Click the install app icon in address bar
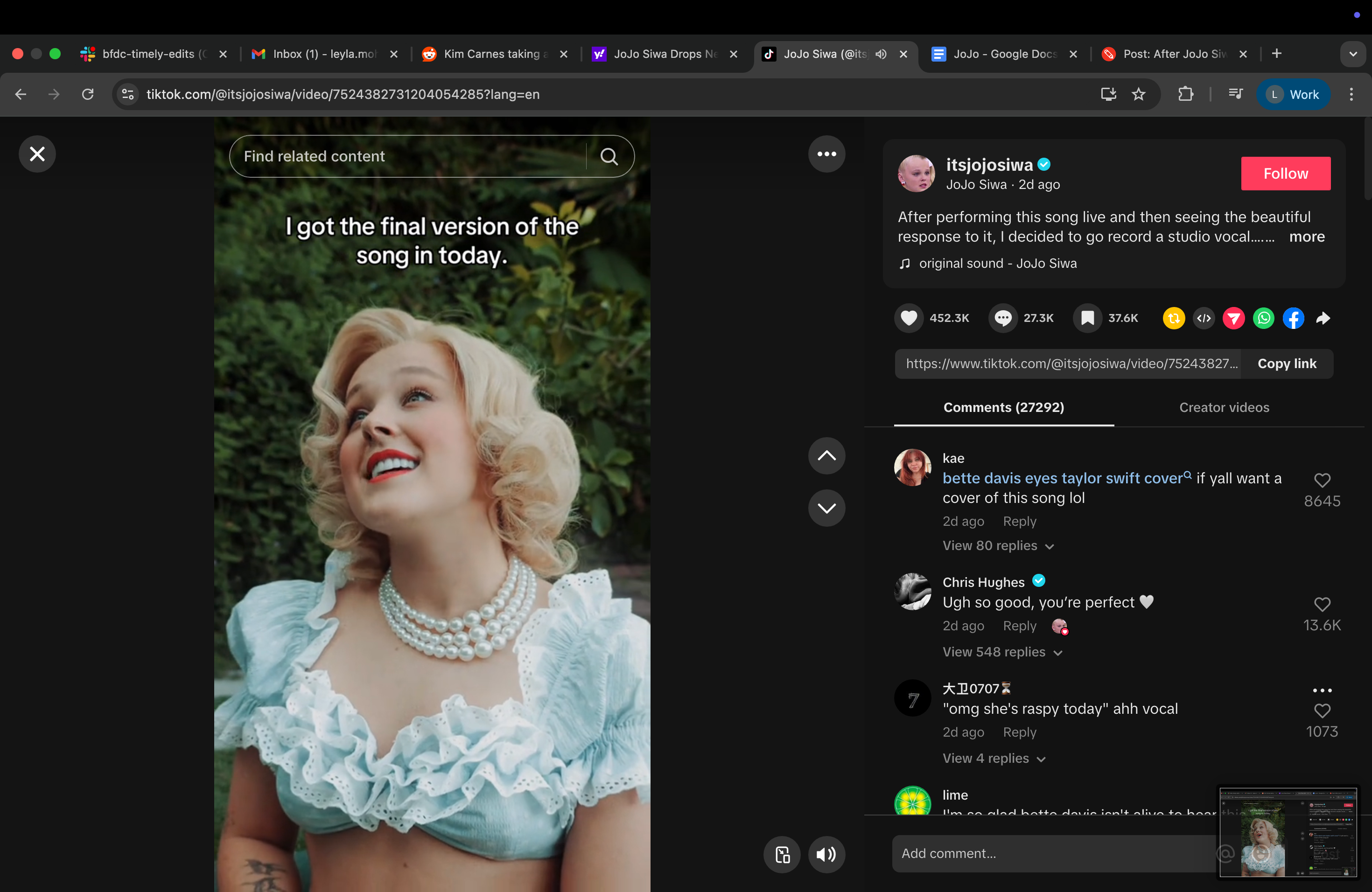 1108,94
